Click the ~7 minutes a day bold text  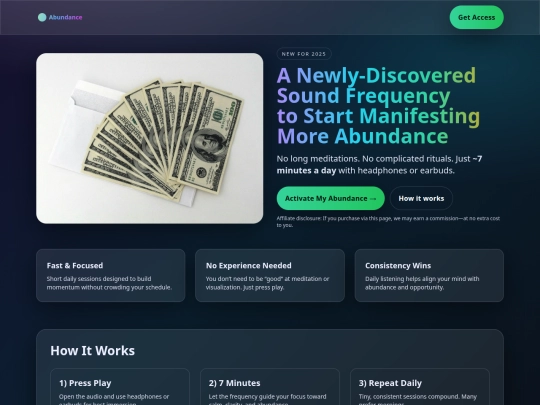point(379,165)
